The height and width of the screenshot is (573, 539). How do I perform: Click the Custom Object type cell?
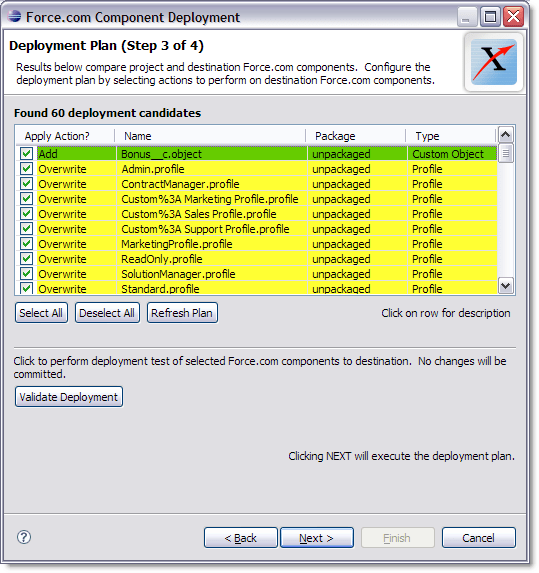click(x=452, y=154)
